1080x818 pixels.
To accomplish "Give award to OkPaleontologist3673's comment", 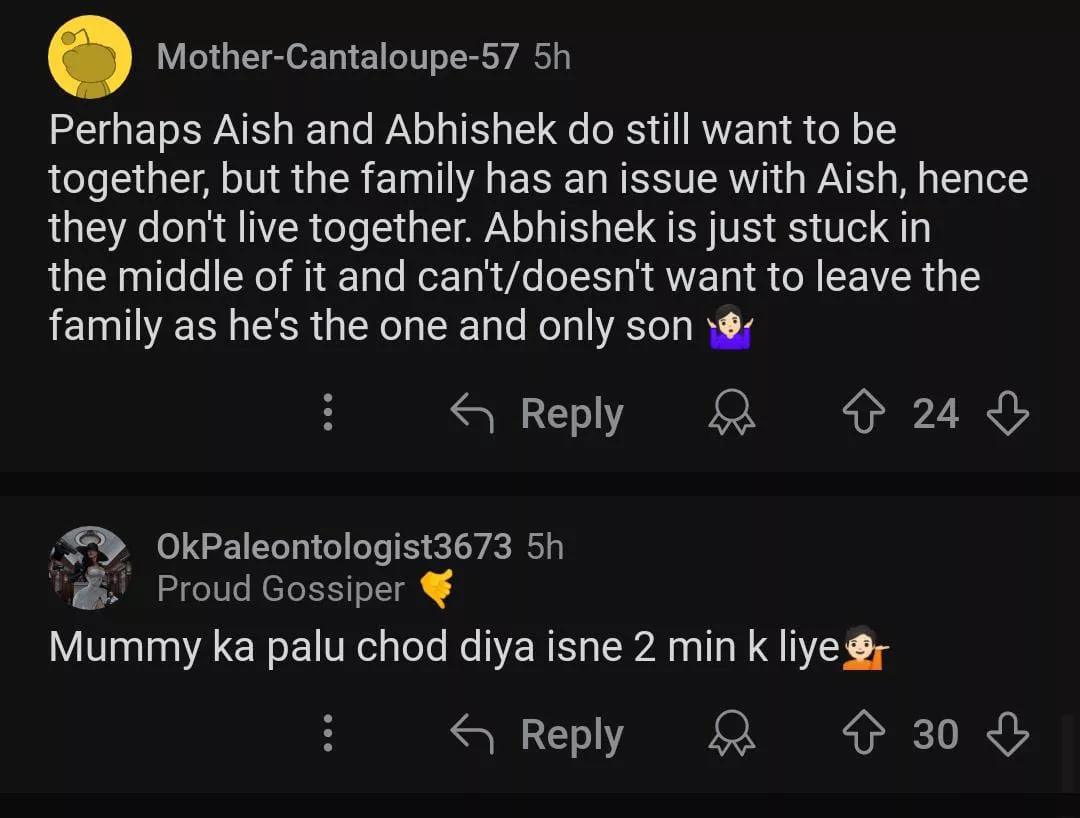I will coord(732,735).
